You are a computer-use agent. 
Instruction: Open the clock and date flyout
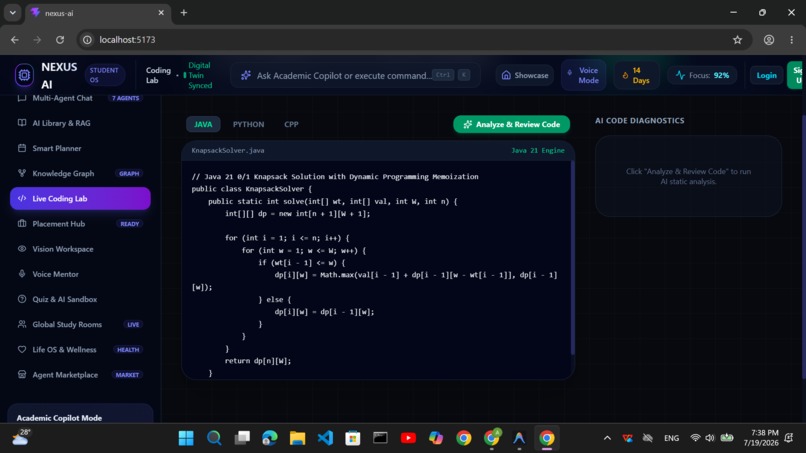(761, 438)
